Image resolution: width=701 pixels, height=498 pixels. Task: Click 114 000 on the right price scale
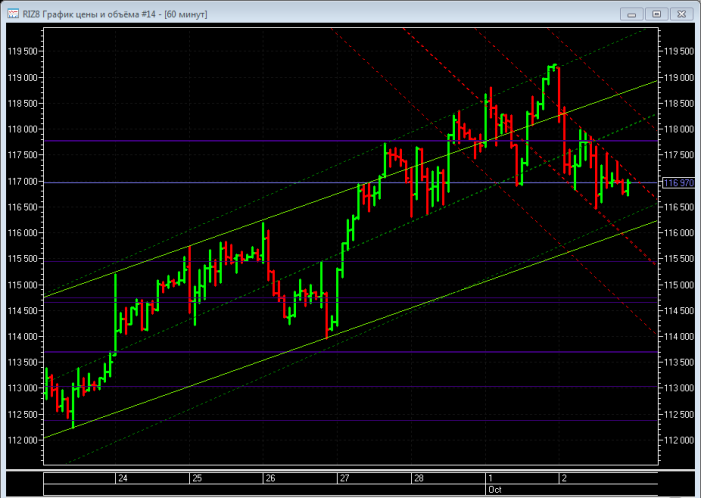point(679,337)
